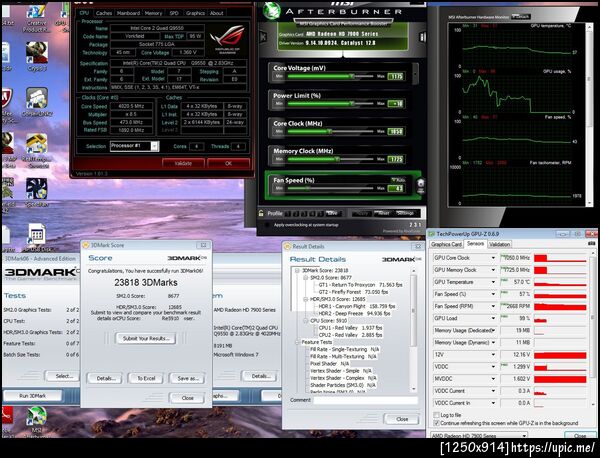This screenshot has height=458, width=600.
Task: Click the unlock padlock icon beside Profile
Action: (x=261, y=213)
